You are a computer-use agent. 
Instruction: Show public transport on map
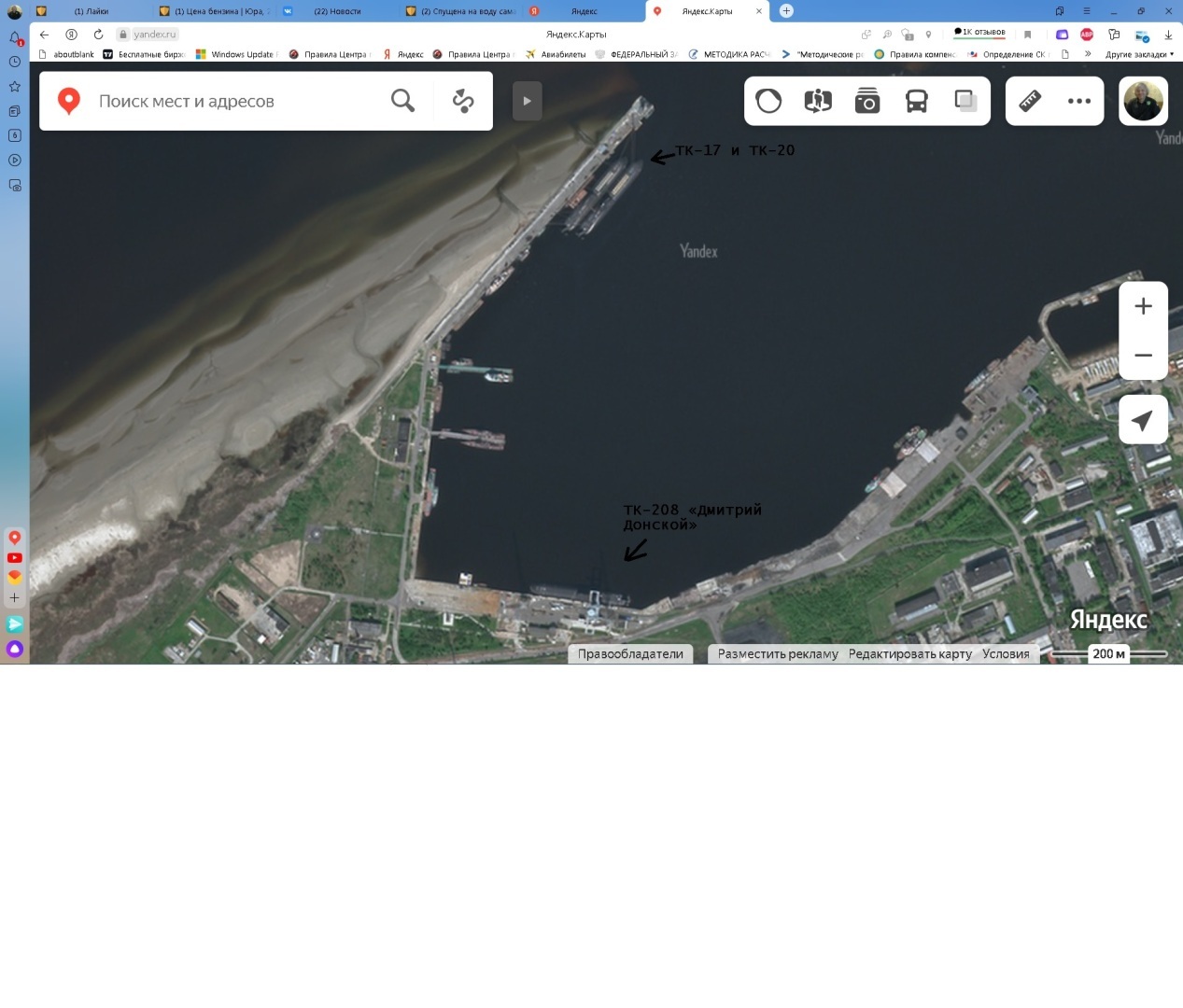tap(917, 101)
